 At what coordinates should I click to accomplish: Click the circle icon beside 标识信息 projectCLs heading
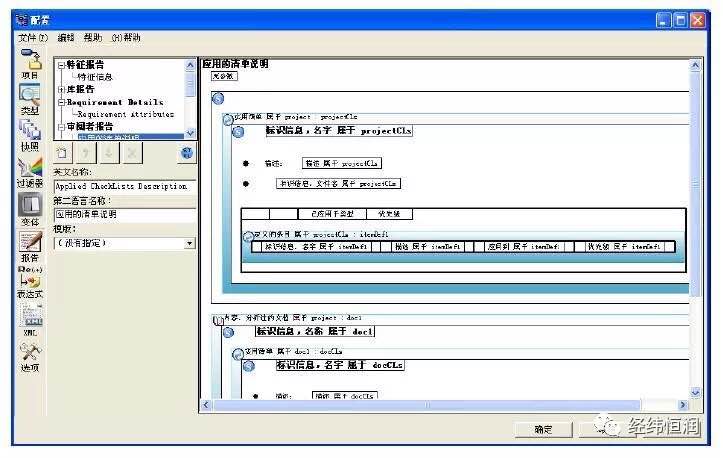238,132
